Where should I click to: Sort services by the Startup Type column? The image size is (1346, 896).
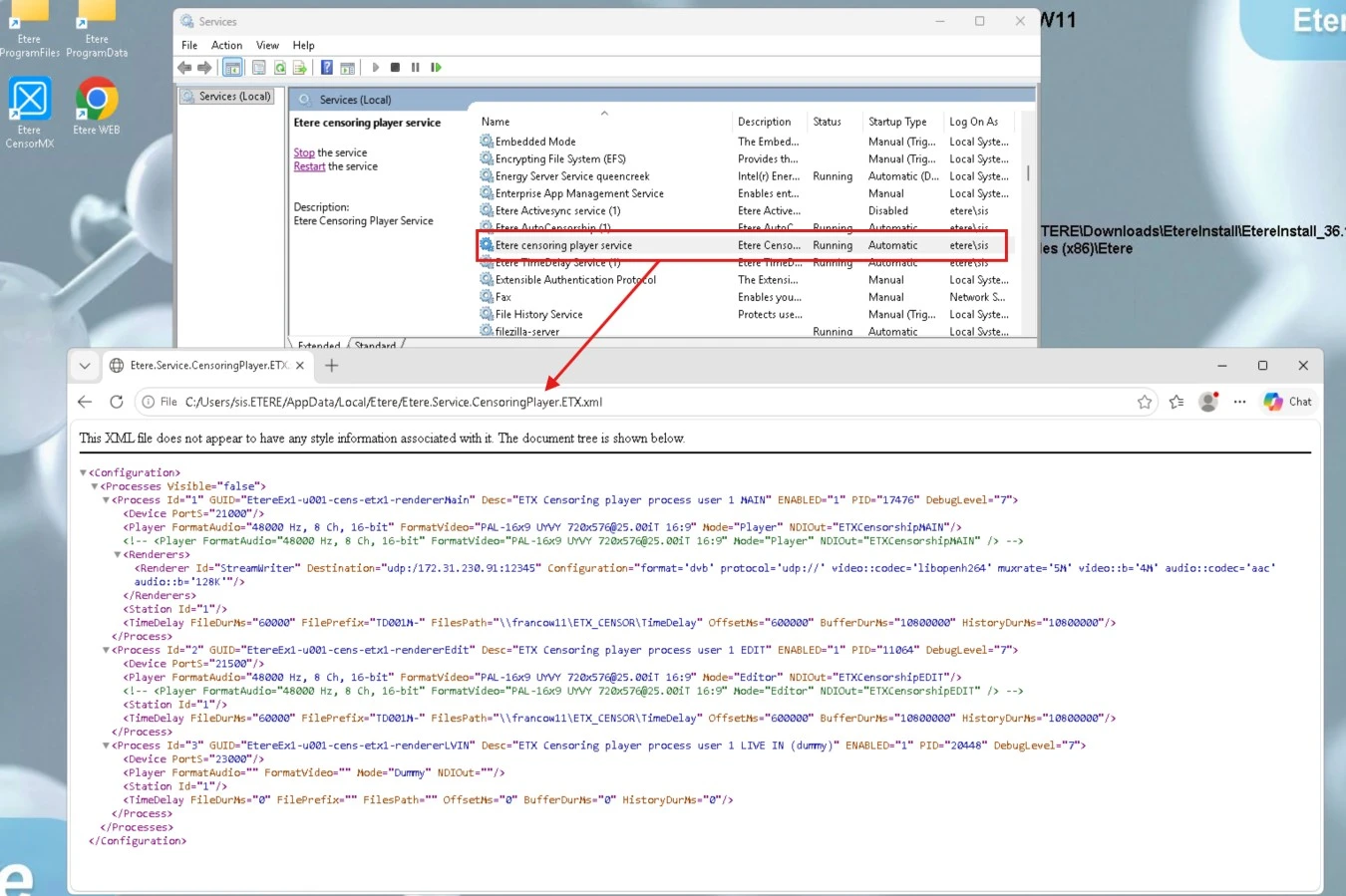[903, 122]
